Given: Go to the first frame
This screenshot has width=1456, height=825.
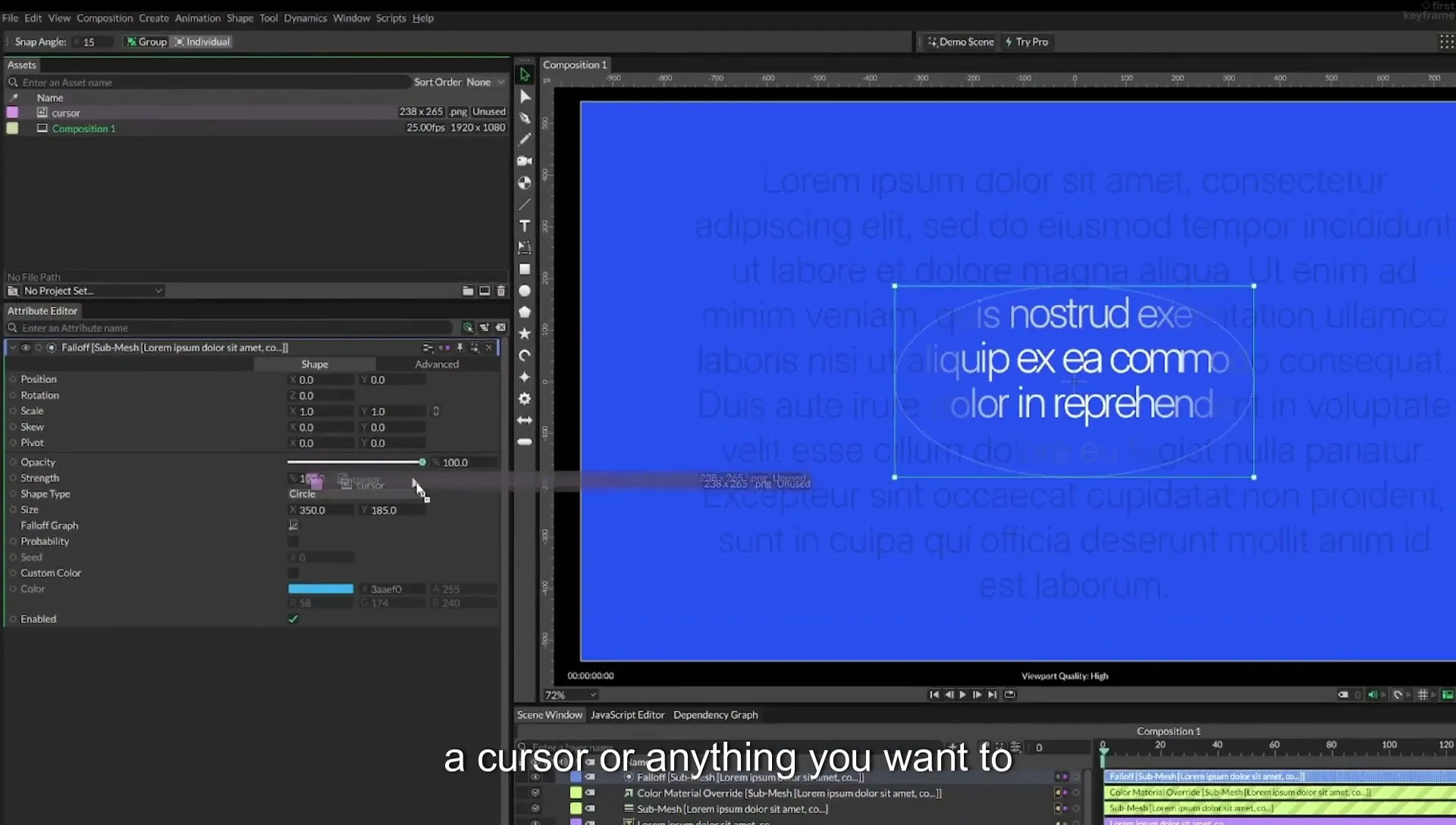Looking at the screenshot, I should coord(934,695).
